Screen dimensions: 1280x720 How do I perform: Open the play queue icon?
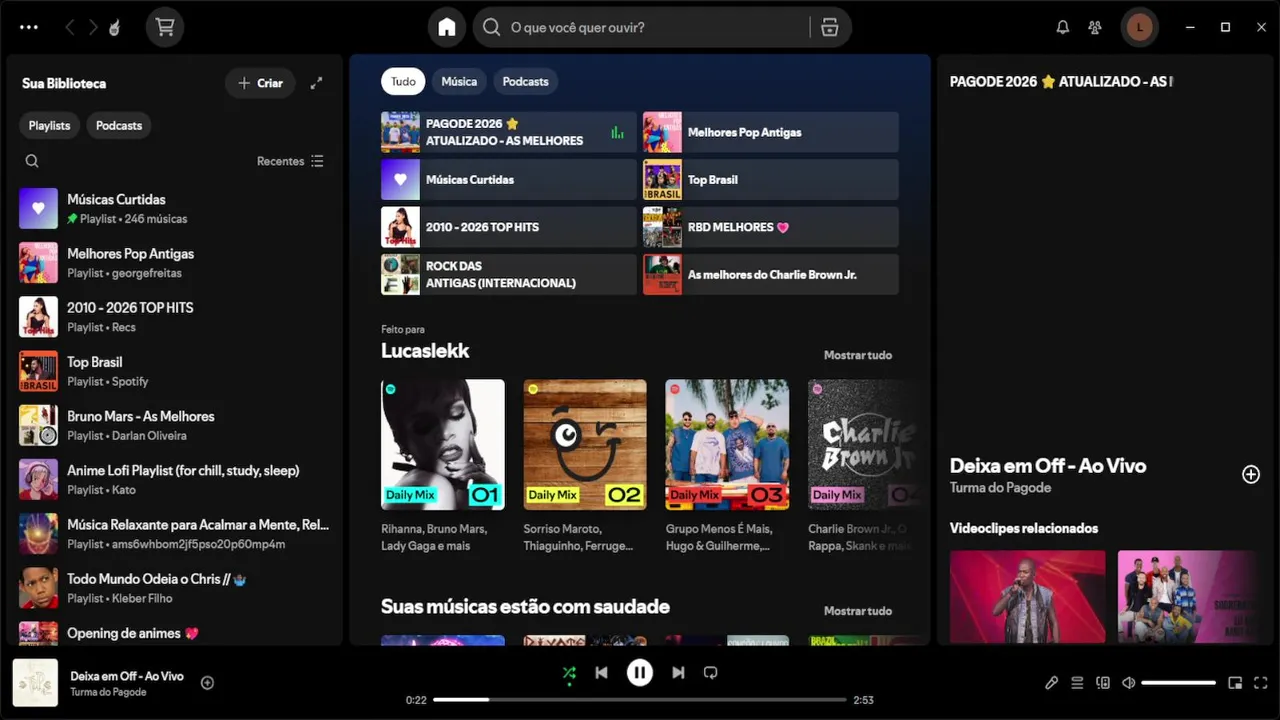1077,683
